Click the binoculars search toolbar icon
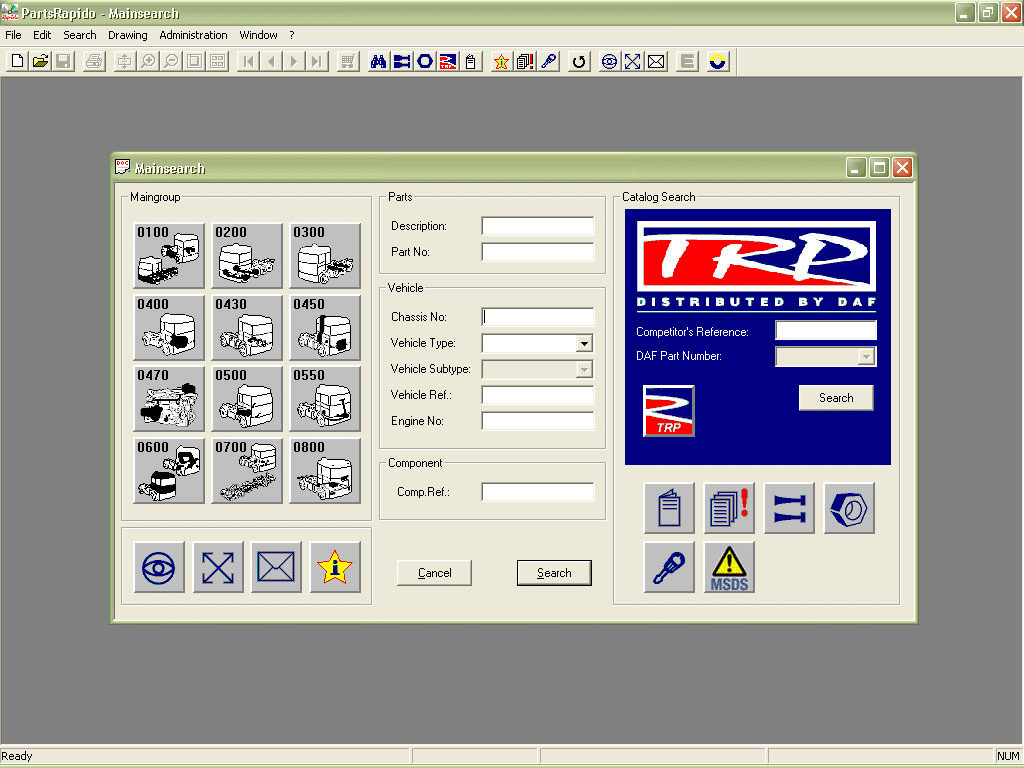1024x768 pixels. click(378, 61)
